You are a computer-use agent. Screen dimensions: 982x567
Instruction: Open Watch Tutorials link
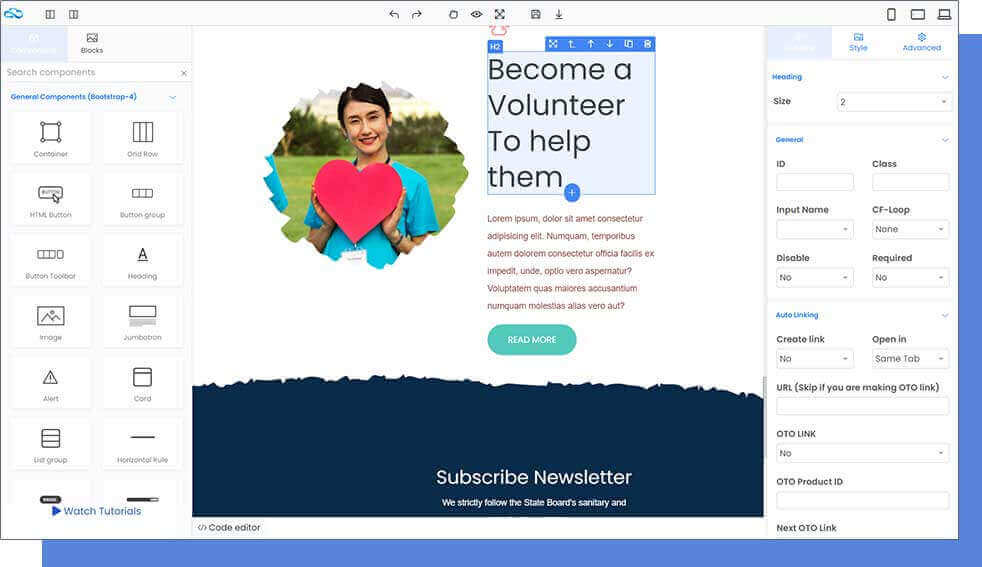(x=96, y=511)
